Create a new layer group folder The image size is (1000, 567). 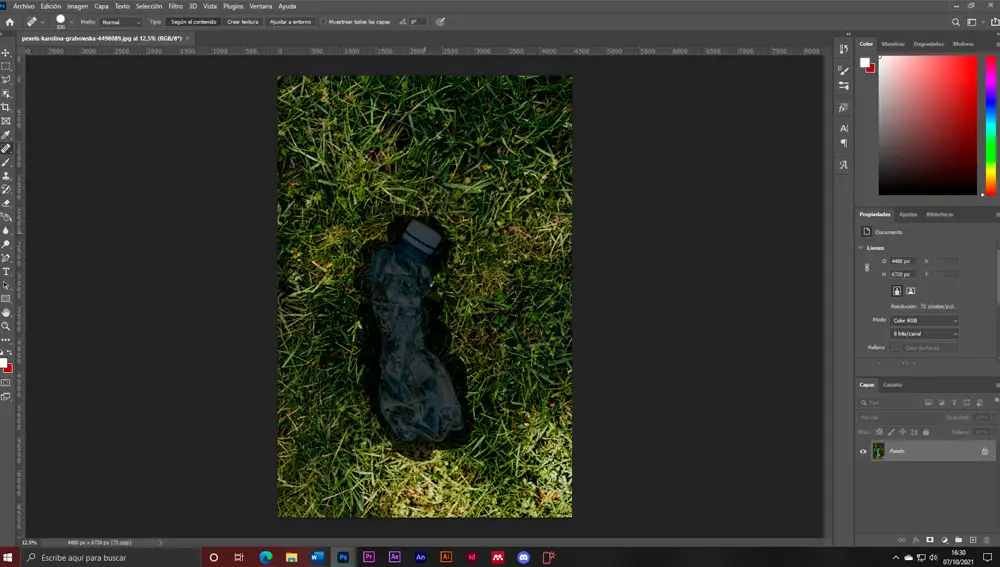[x=959, y=540]
